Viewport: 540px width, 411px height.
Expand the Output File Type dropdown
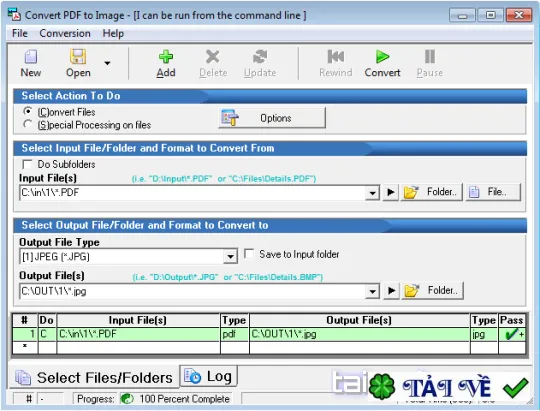[230, 257]
